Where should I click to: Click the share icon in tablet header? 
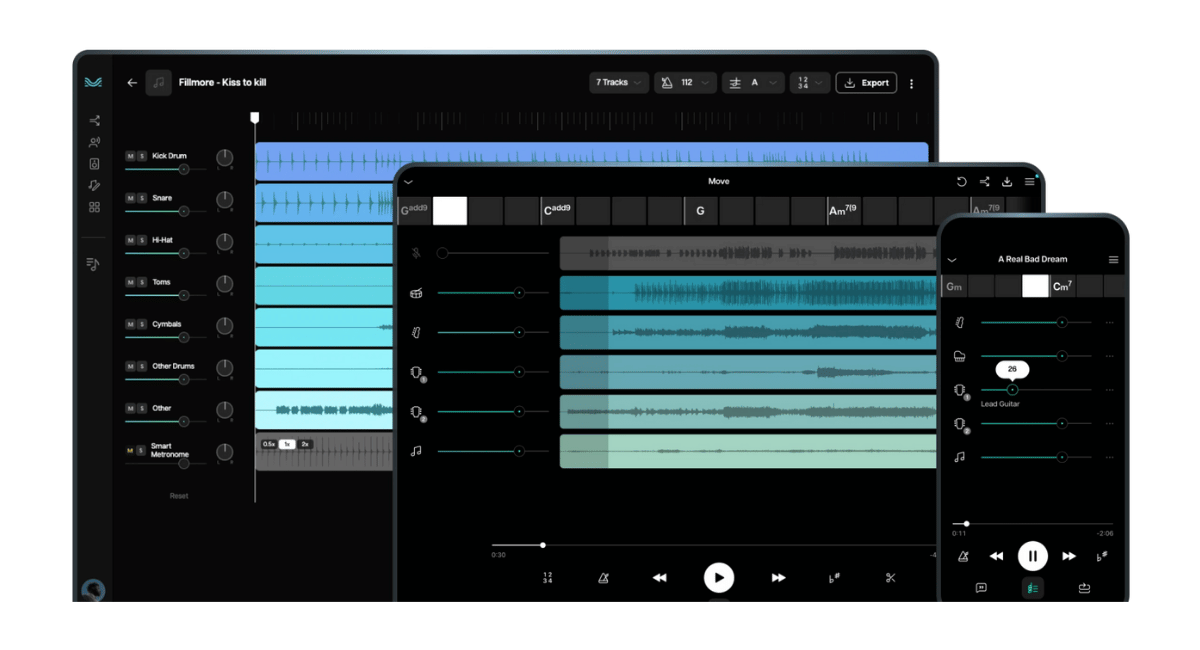tap(984, 182)
